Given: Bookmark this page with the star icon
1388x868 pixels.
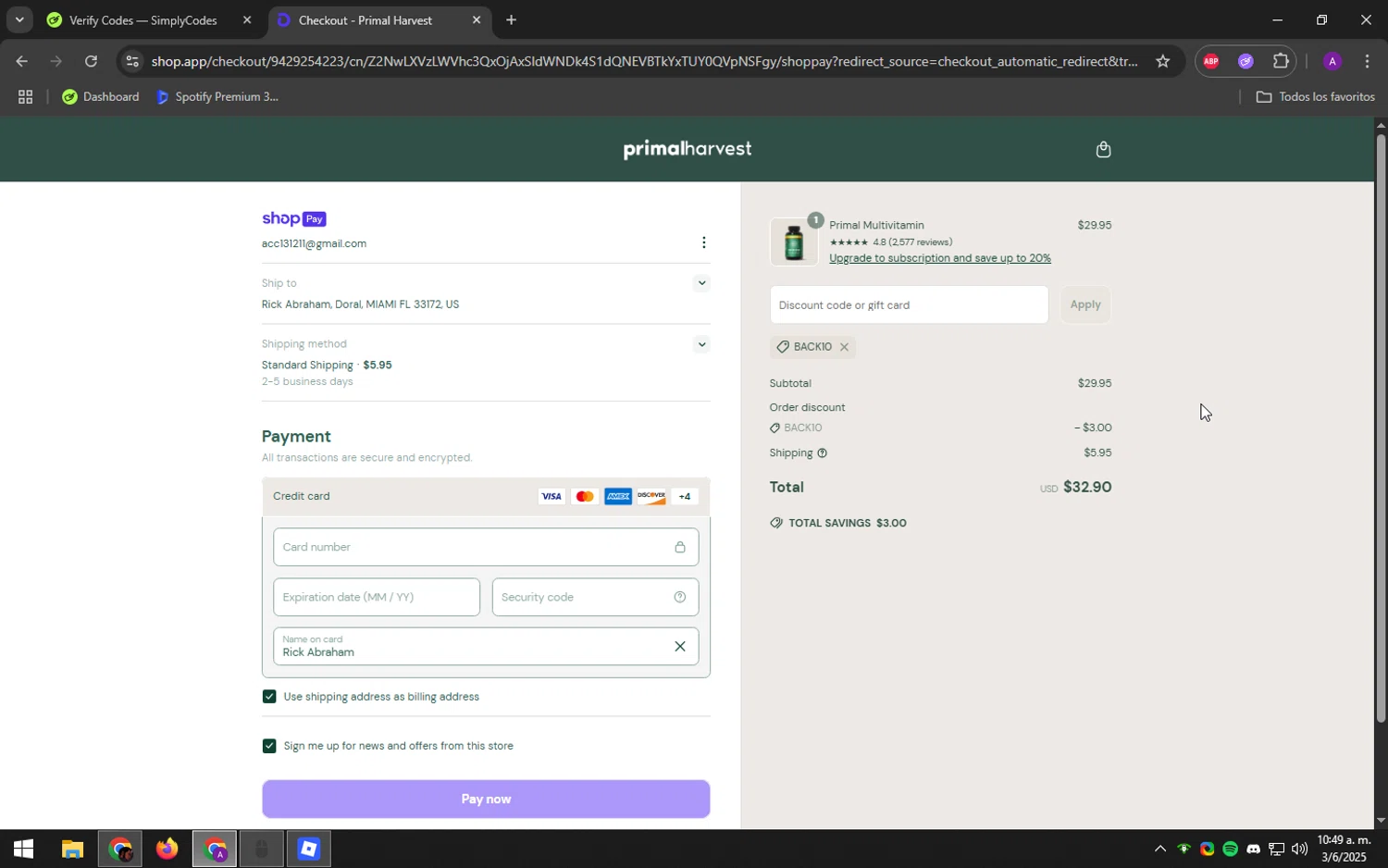Looking at the screenshot, I should [x=1162, y=61].
